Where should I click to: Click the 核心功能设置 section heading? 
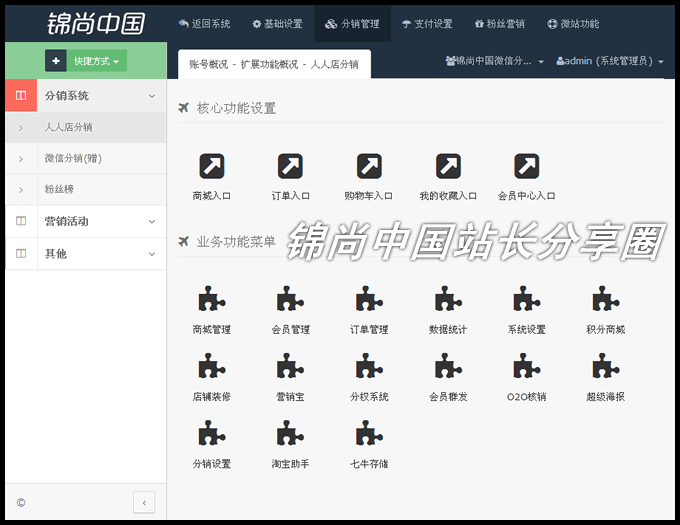click(x=236, y=108)
